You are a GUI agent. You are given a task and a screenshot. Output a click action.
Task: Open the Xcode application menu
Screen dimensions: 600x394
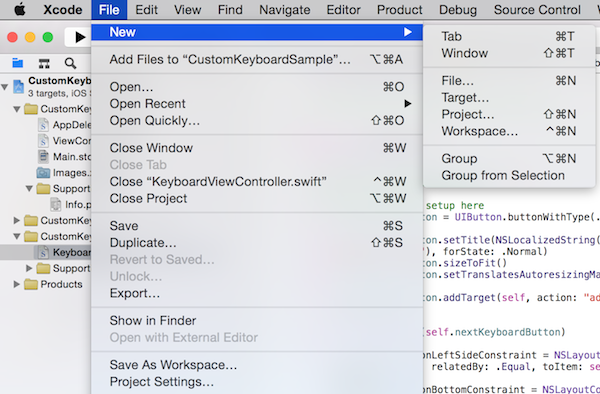[63, 9]
